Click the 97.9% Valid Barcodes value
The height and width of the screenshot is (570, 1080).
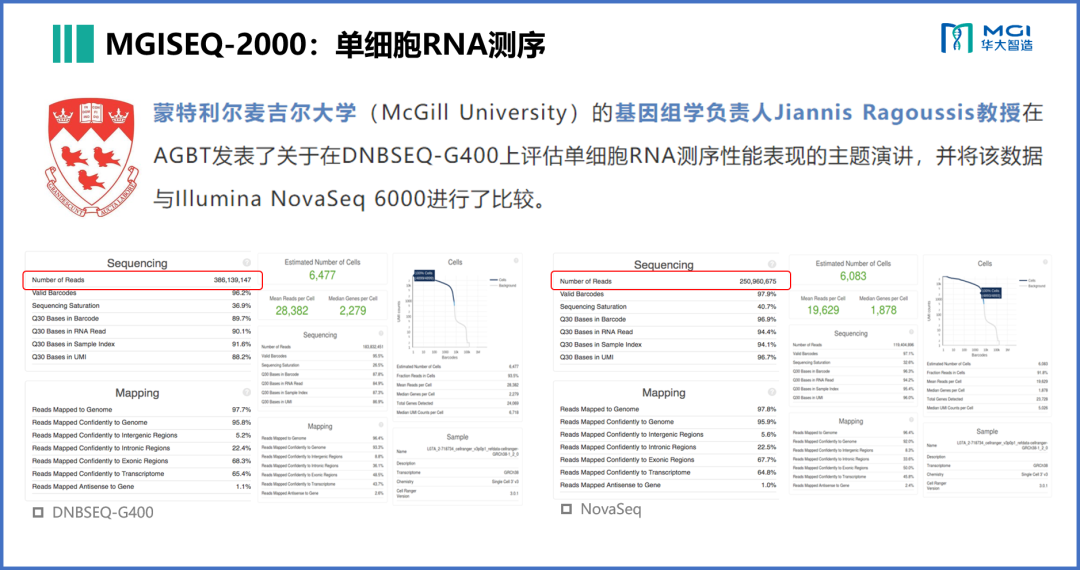pyautogui.click(x=767, y=294)
